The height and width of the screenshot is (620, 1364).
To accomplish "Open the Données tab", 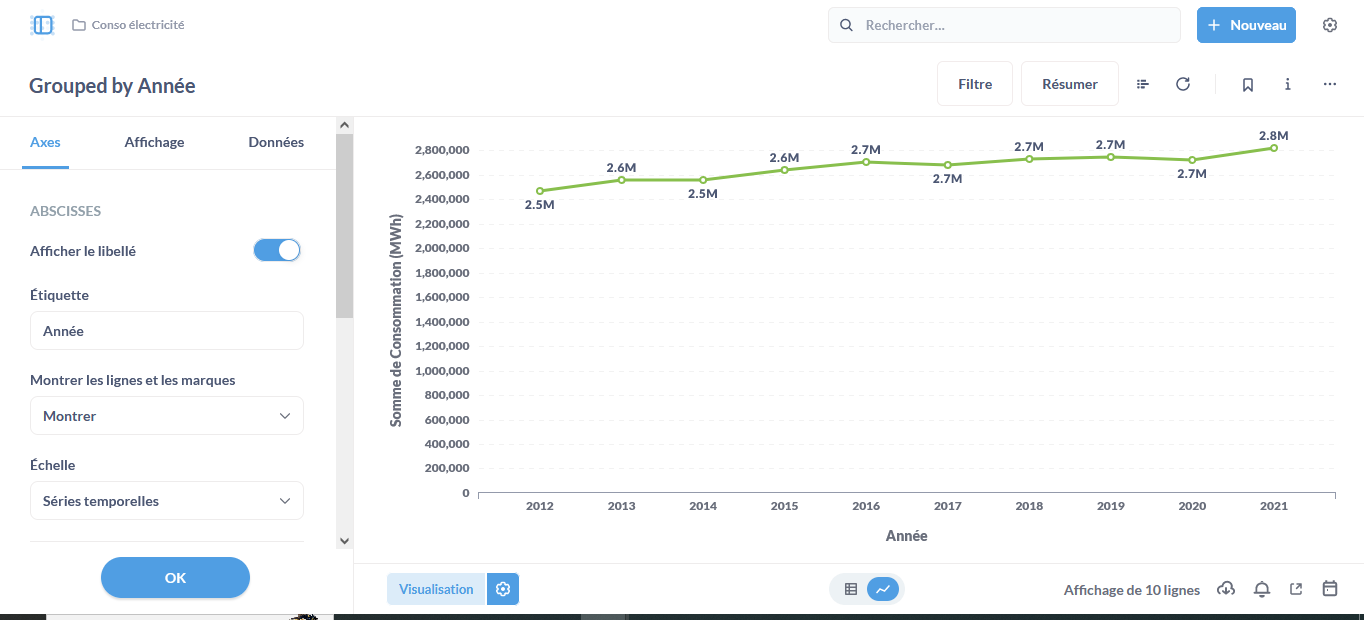I will (x=276, y=142).
